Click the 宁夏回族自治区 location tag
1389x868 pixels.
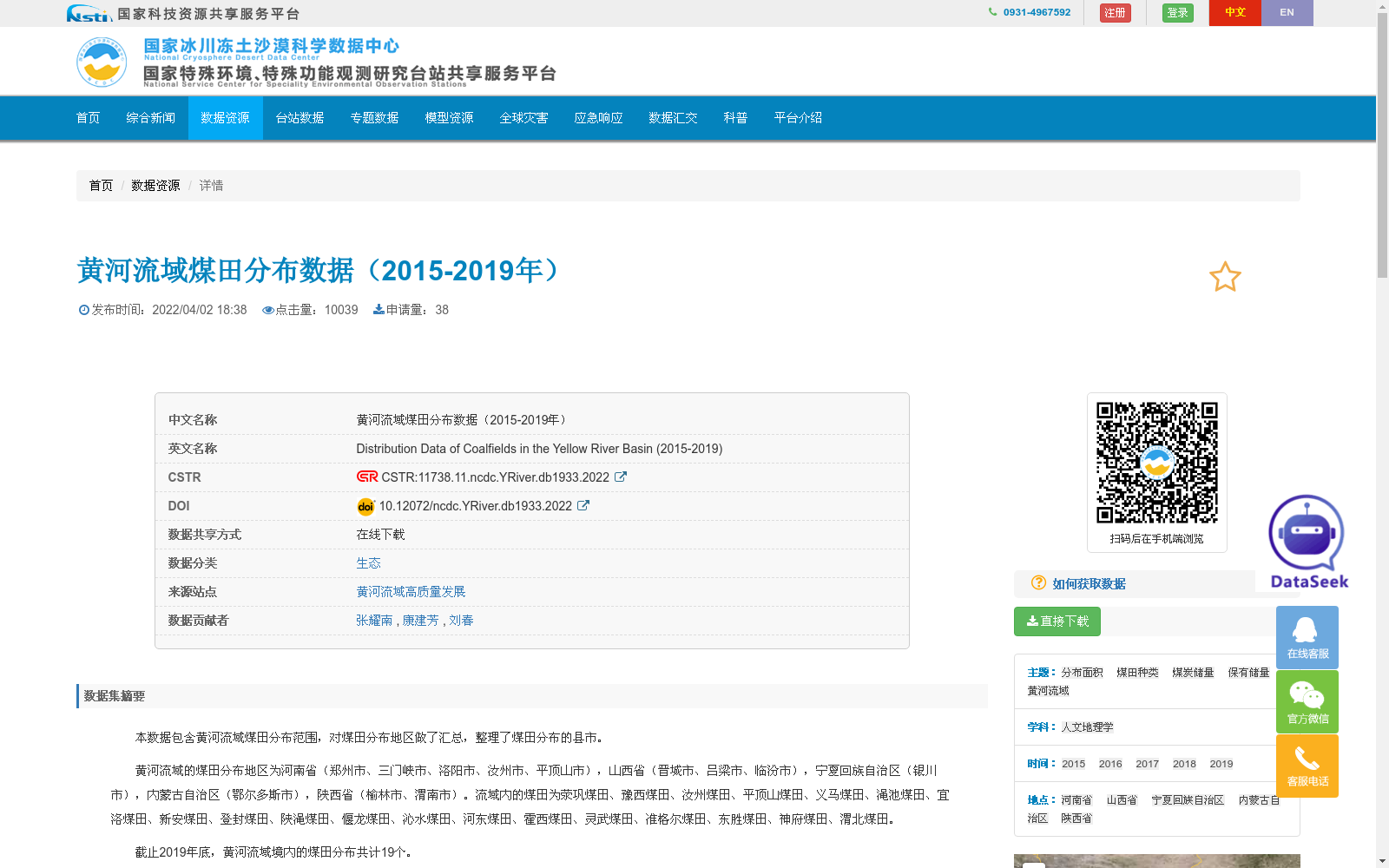(1188, 800)
